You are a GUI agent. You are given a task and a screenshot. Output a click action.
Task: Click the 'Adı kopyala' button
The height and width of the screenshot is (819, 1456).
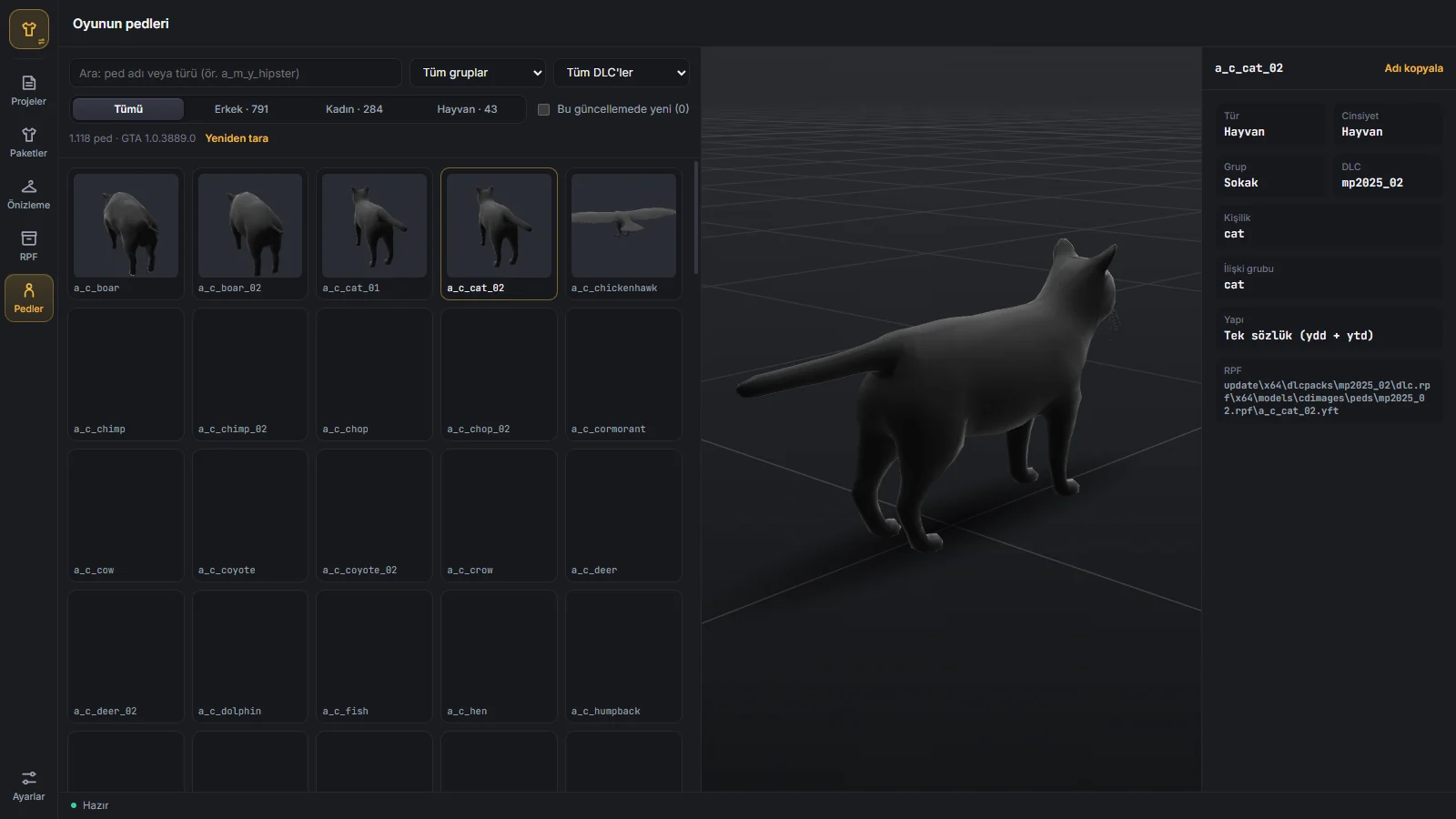click(1413, 68)
